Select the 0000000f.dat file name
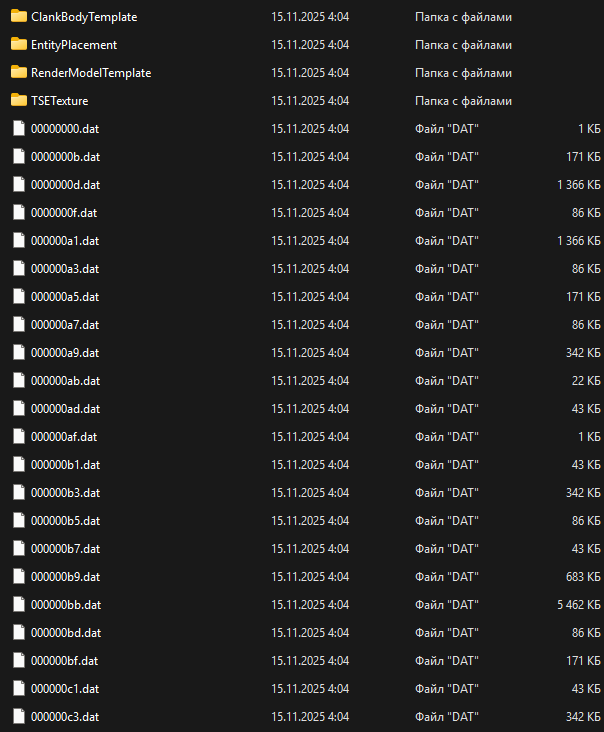 click(64, 213)
